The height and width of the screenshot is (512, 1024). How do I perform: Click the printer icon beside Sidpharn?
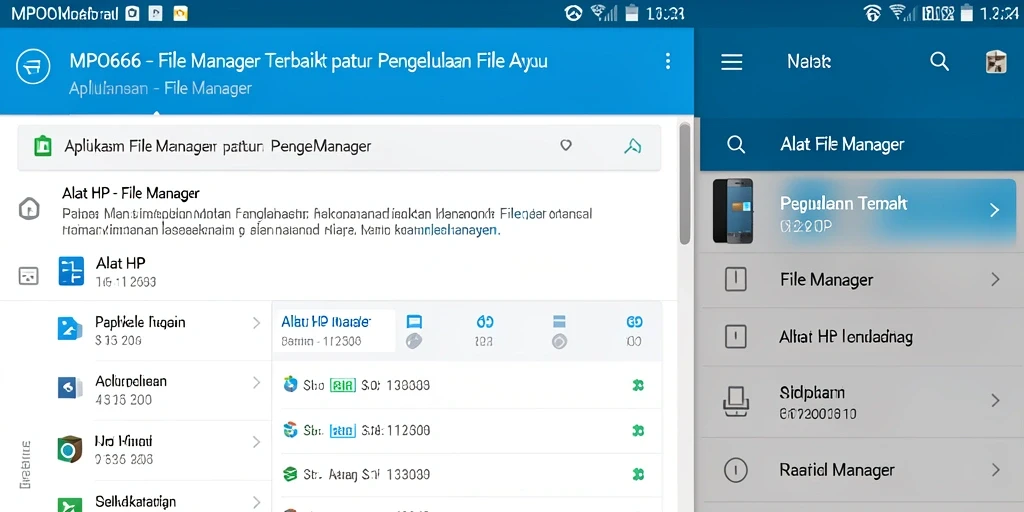[736, 401]
